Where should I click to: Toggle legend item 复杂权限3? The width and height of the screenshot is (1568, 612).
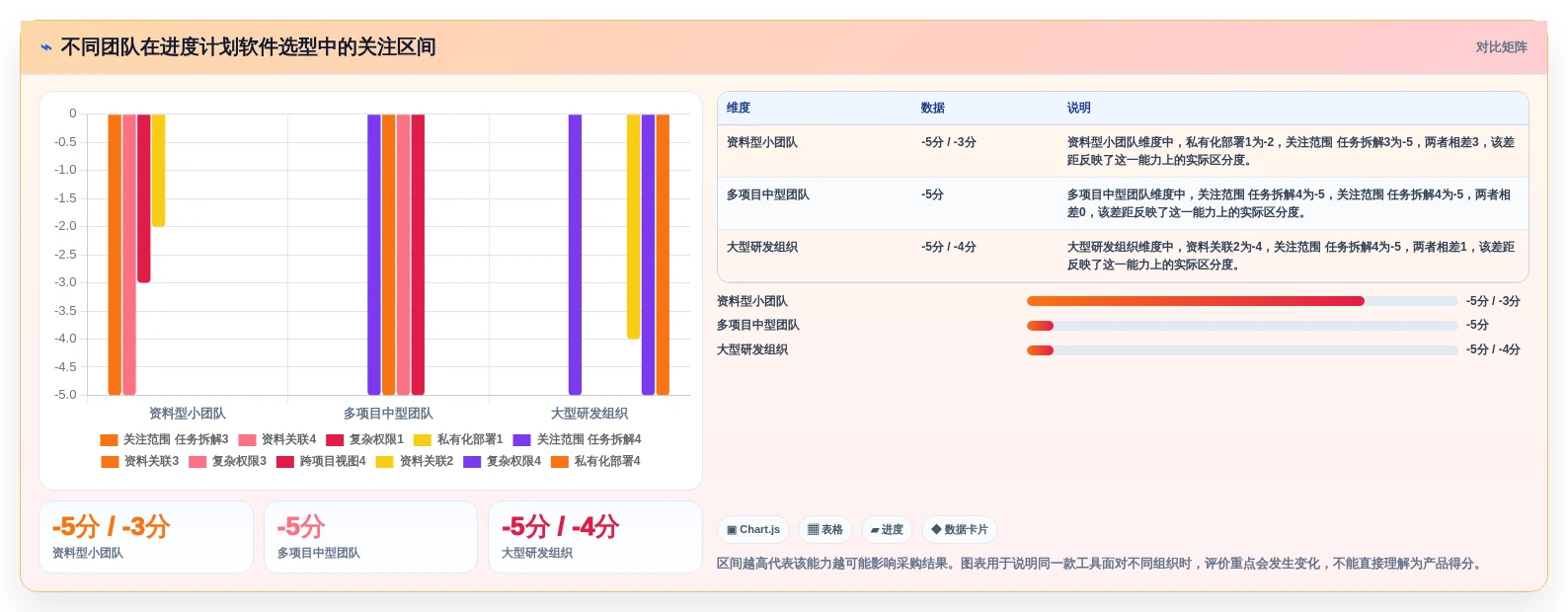(228, 461)
